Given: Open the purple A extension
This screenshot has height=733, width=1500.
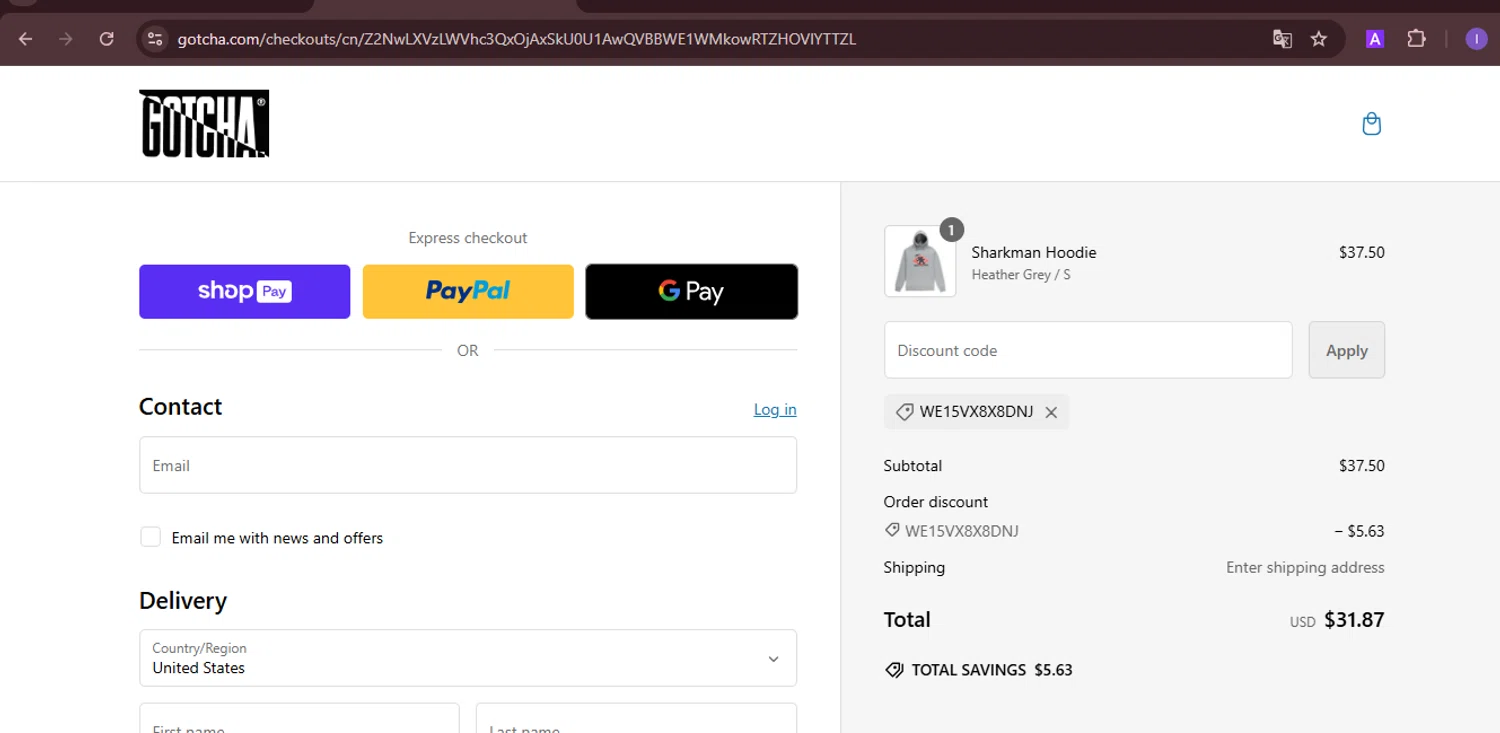Looking at the screenshot, I should pyautogui.click(x=1375, y=39).
